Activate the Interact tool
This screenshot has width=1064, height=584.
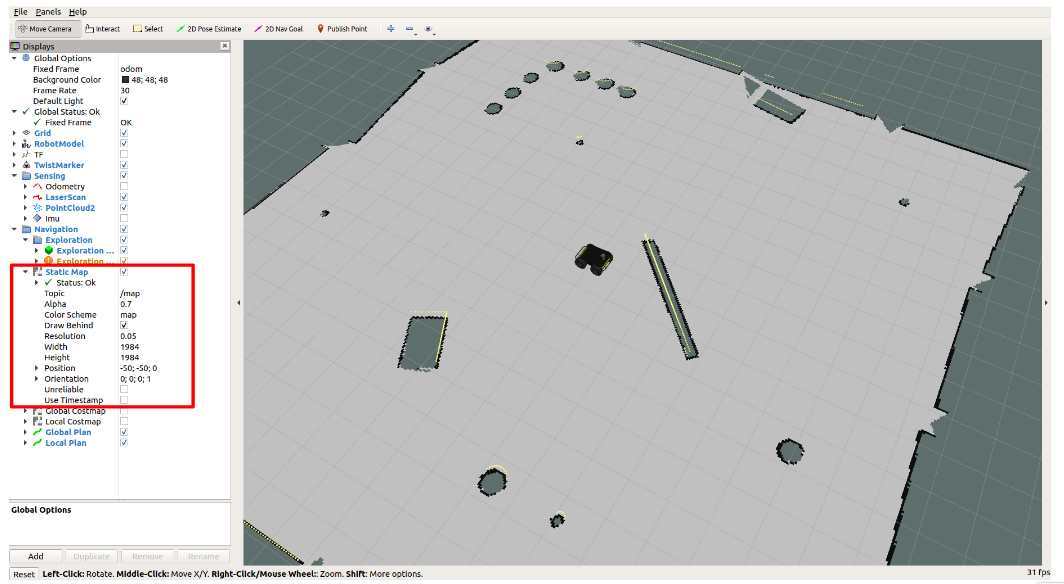pos(102,28)
